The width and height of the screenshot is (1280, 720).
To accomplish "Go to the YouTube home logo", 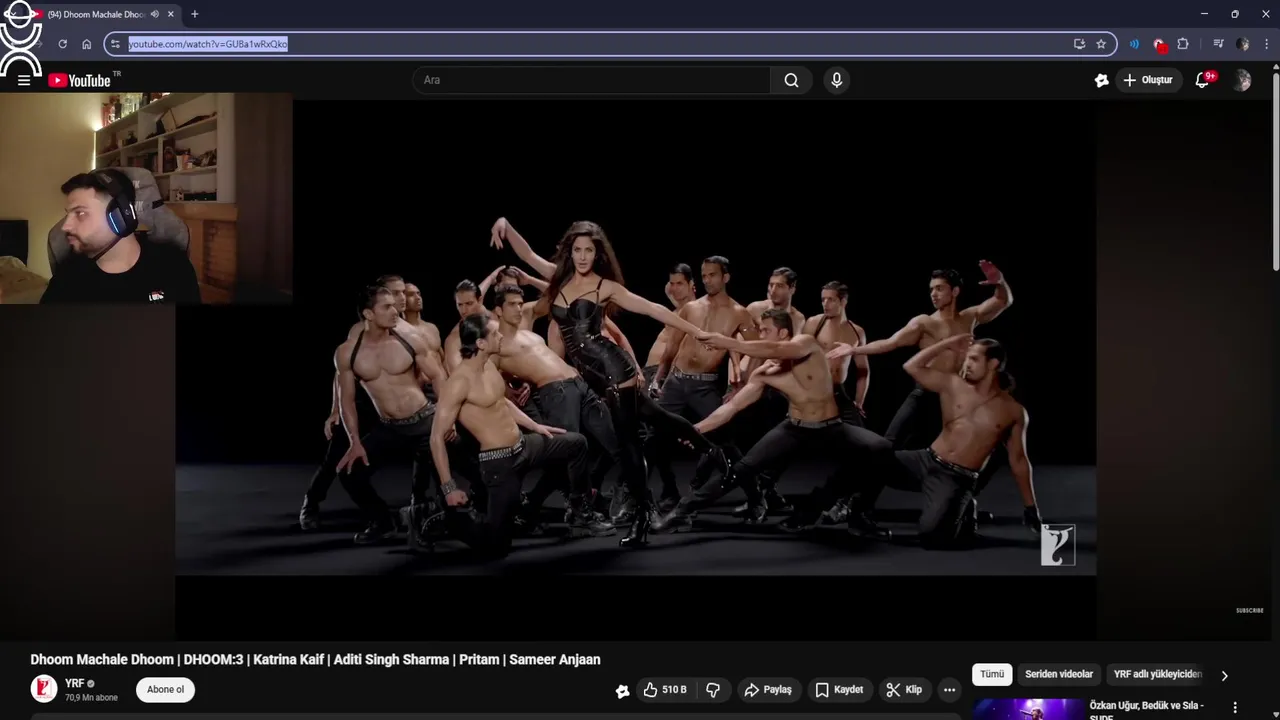I will (x=79, y=80).
